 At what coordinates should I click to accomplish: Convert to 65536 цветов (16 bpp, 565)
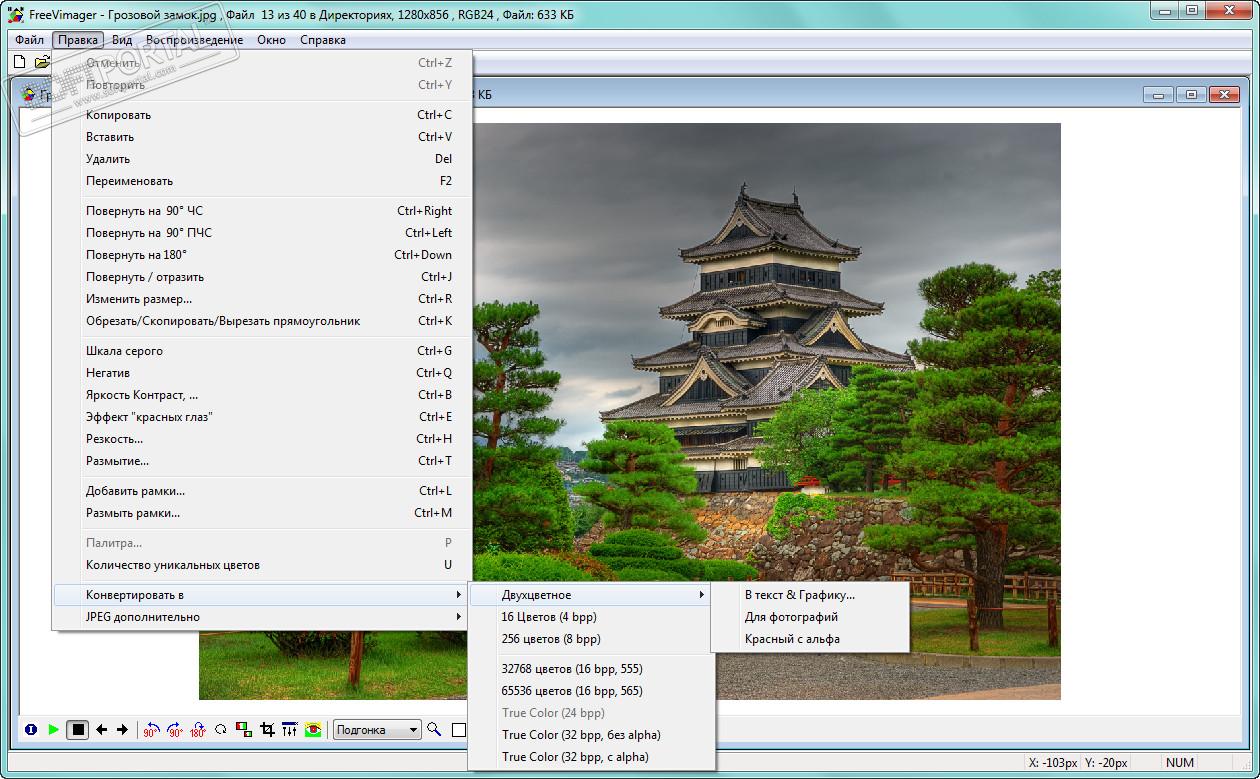[590, 691]
